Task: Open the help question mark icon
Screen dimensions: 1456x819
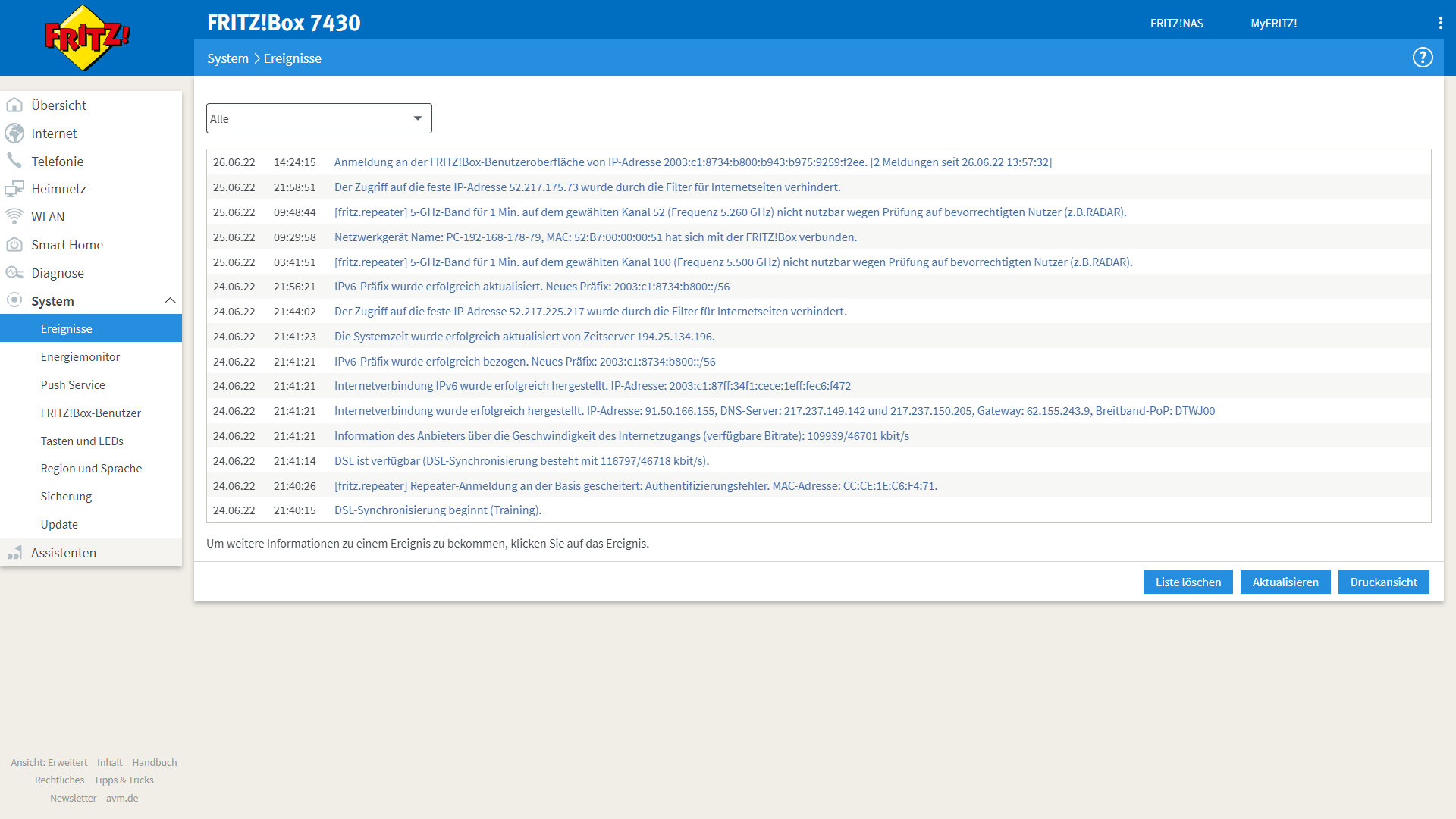Action: tap(1422, 58)
